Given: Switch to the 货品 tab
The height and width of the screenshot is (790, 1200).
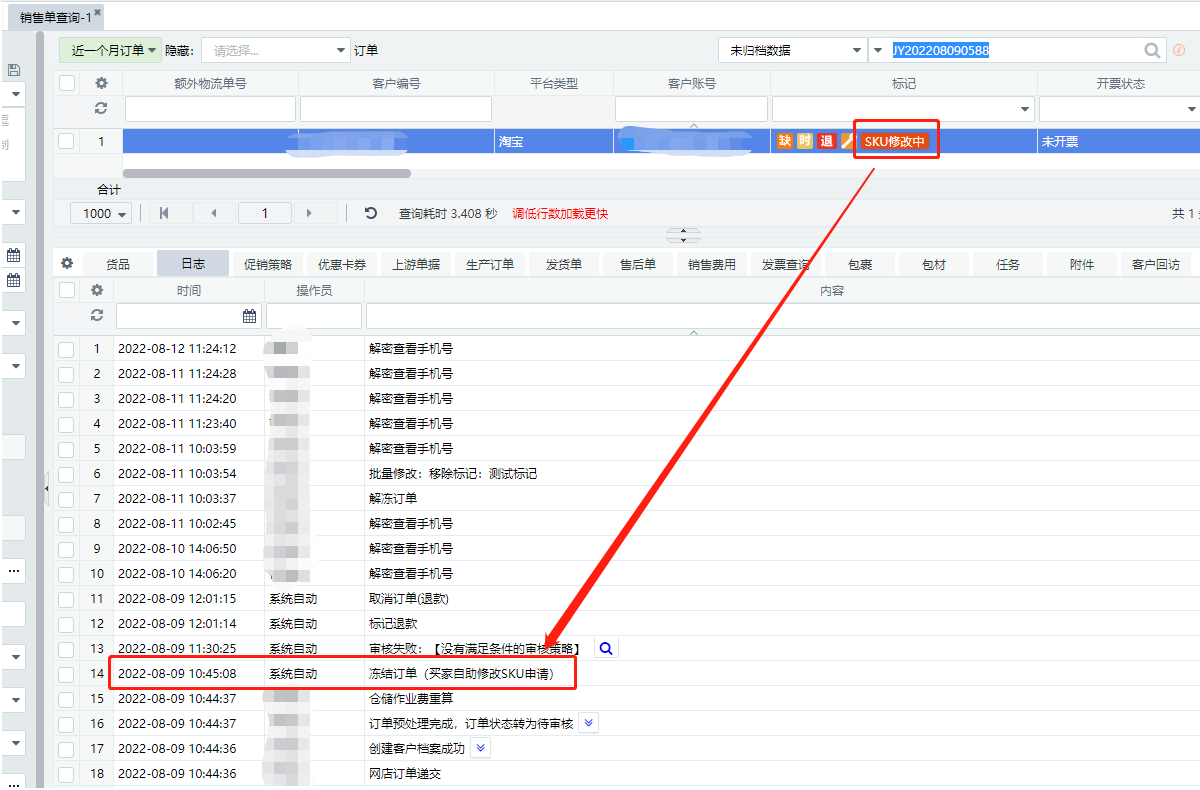Looking at the screenshot, I should click(x=118, y=264).
